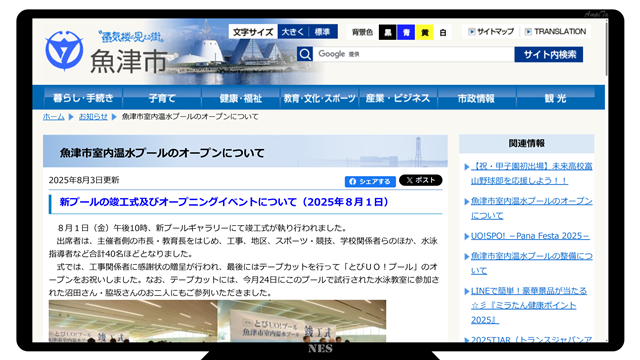Select black 黒 background color
640x360 pixels.
point(387,32)
